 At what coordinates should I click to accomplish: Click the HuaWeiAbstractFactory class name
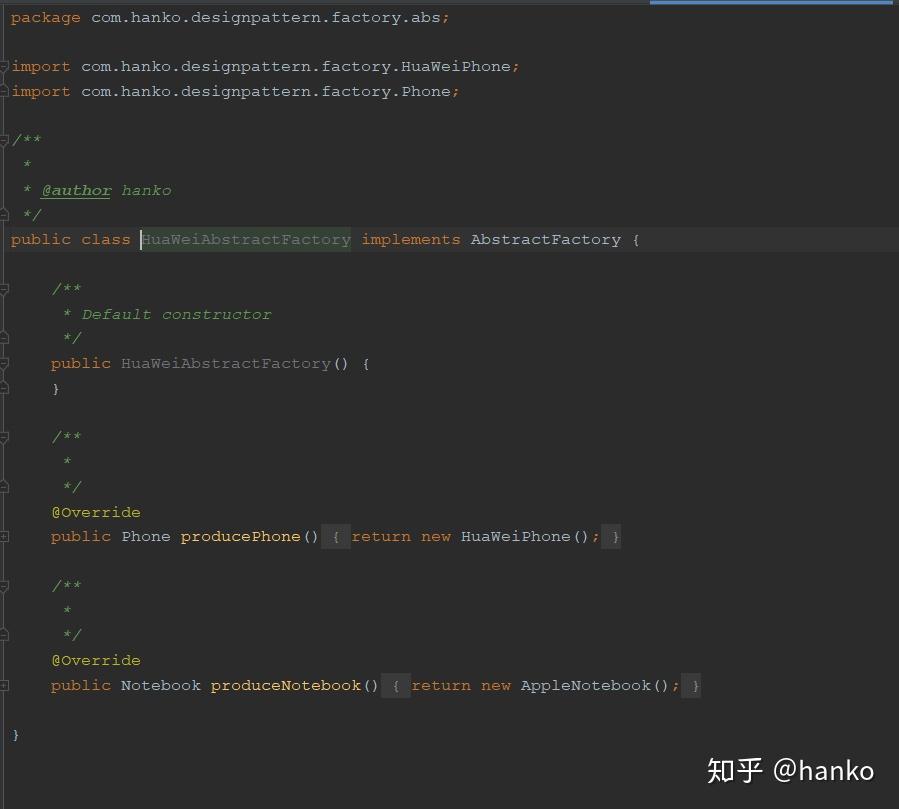coord(246,240)
